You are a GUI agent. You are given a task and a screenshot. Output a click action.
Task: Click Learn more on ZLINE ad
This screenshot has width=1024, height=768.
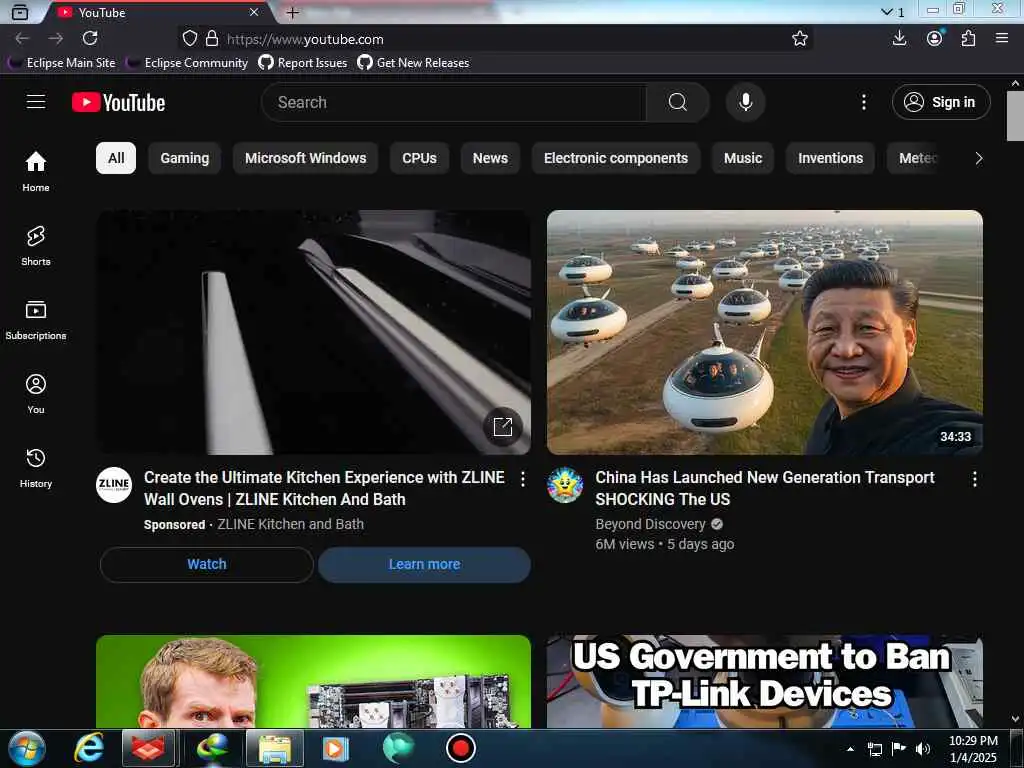coord(424,564)
